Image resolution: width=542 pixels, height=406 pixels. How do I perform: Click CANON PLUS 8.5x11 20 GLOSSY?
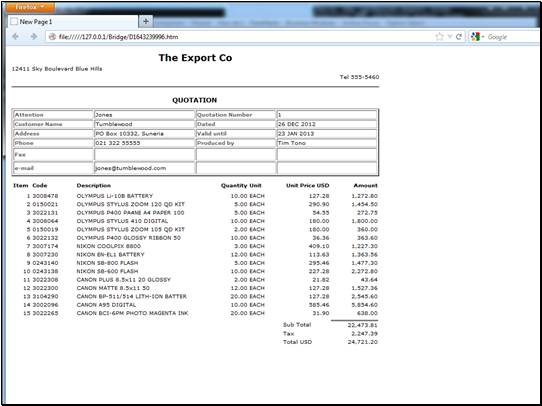[124, 280]
